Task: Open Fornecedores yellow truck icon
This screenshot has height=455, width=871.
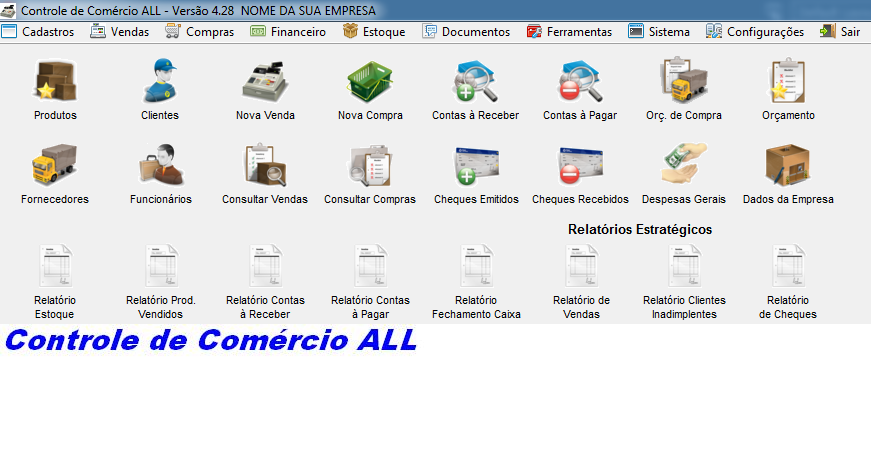Action: [x=54, y=164]
